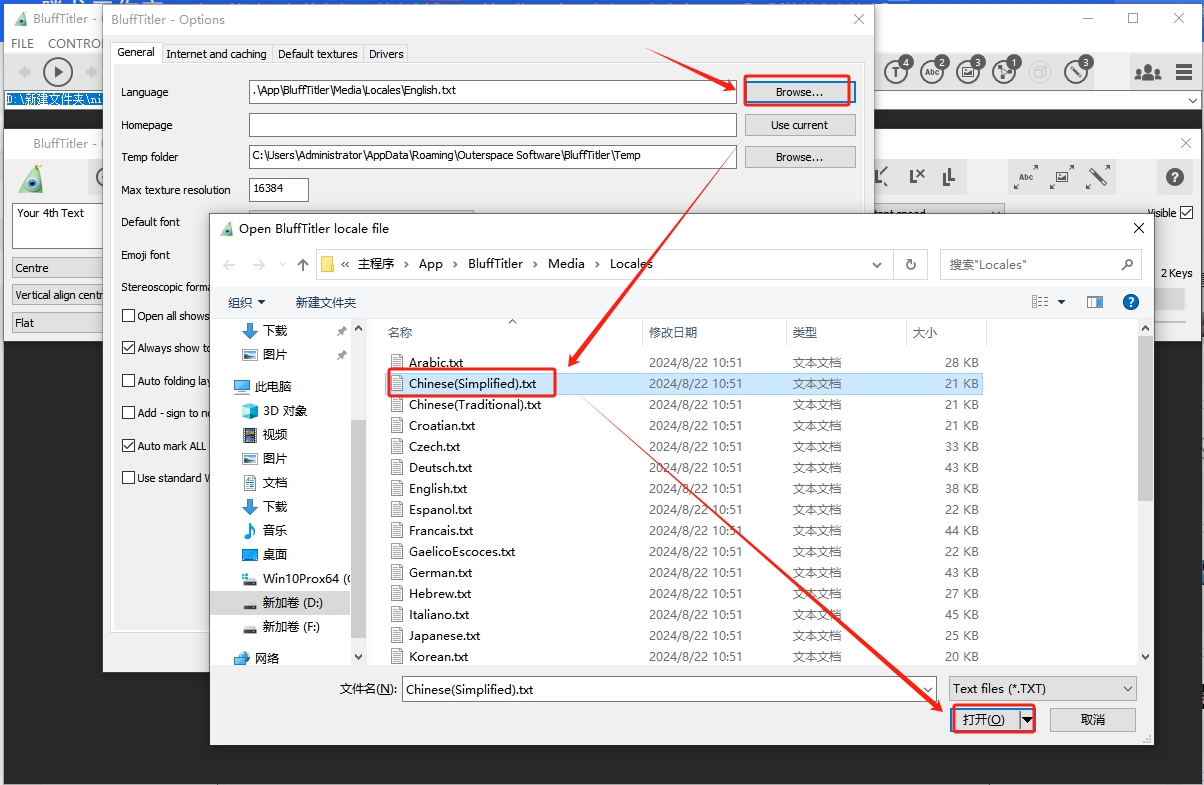This screenshot has width=1204, height=785.
Task: Open the hamburger menu icon in main toolbar
Action: coord(1185,72)
